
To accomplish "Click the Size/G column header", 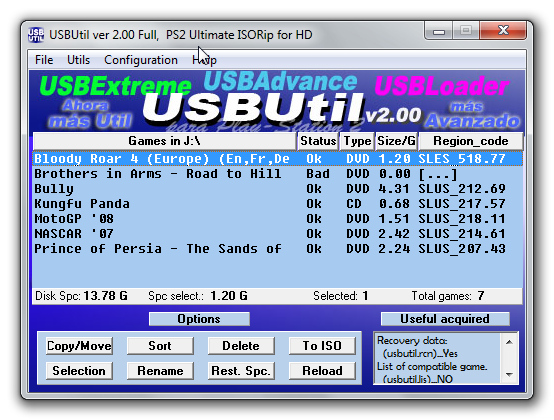I will tap(396, 141).
